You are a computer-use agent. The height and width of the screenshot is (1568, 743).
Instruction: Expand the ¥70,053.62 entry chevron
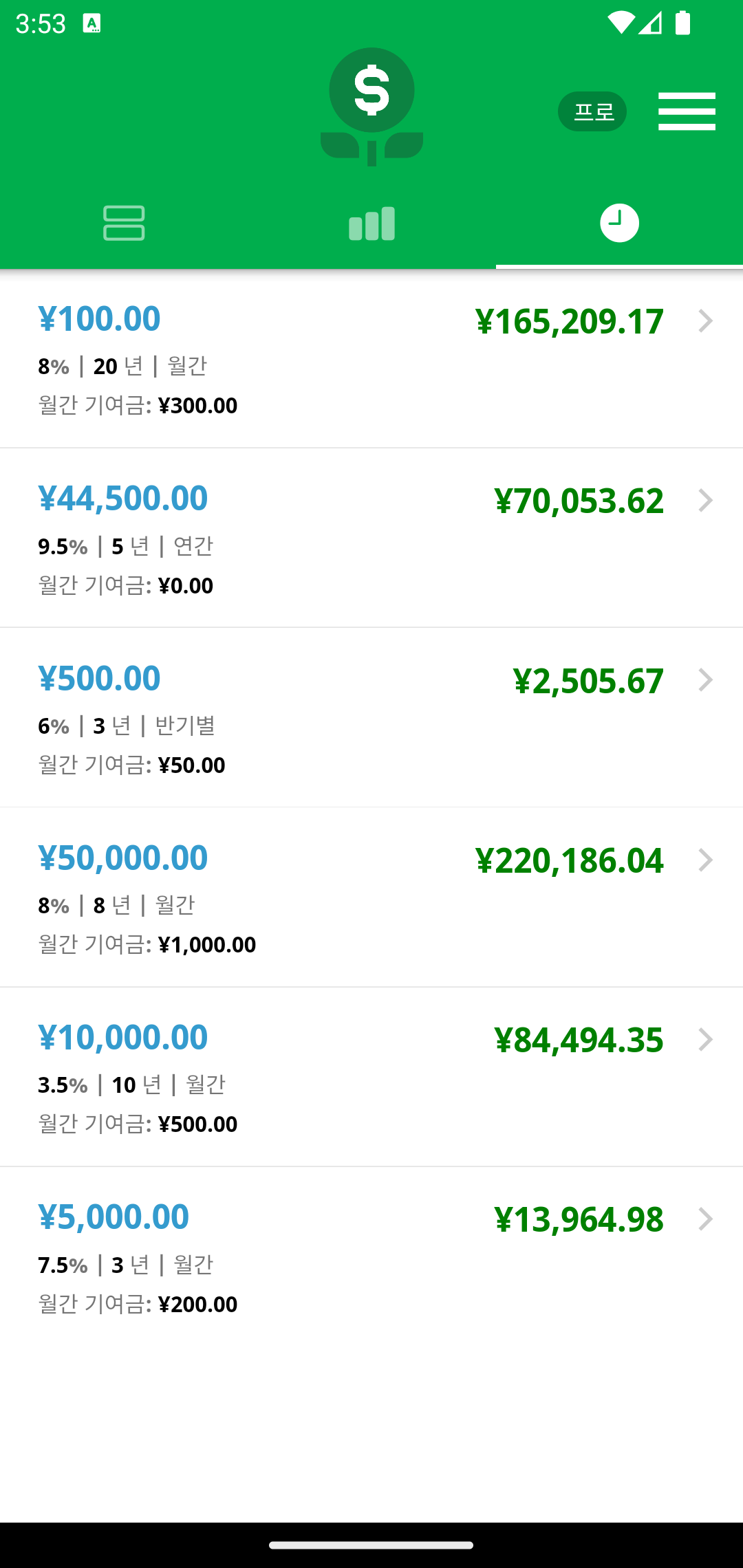[x=705, y=501]
